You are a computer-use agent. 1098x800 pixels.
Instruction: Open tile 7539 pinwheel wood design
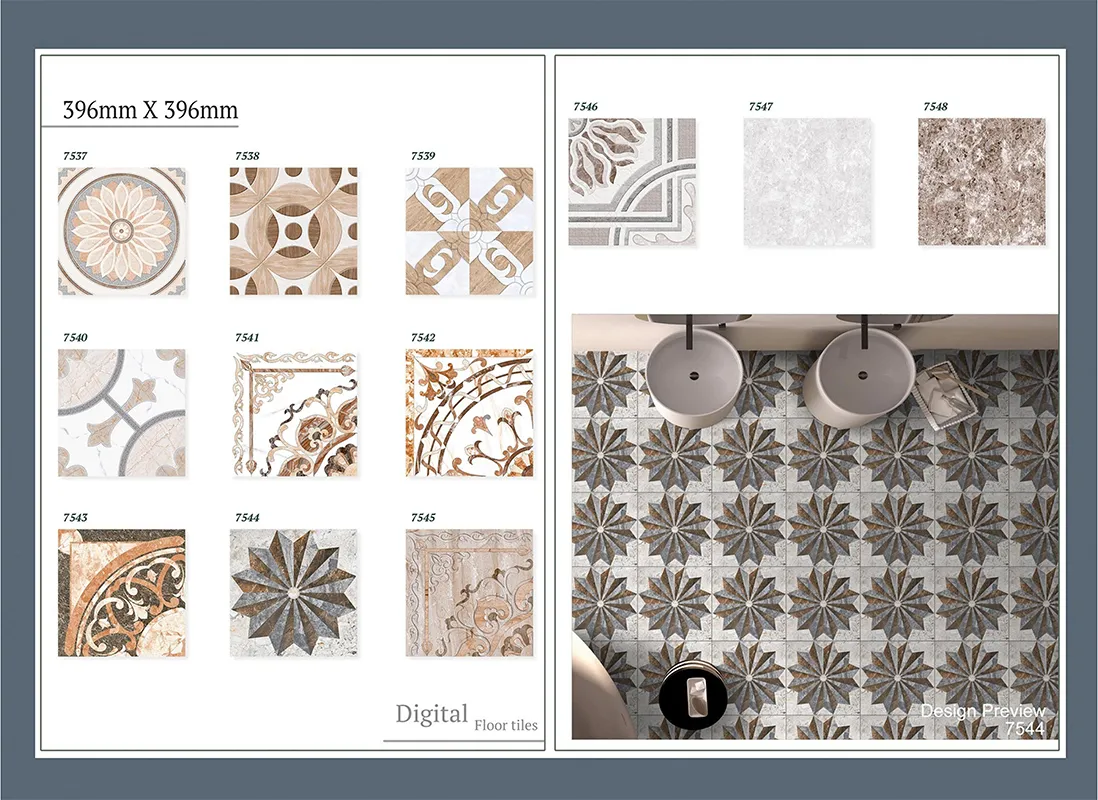469,231
